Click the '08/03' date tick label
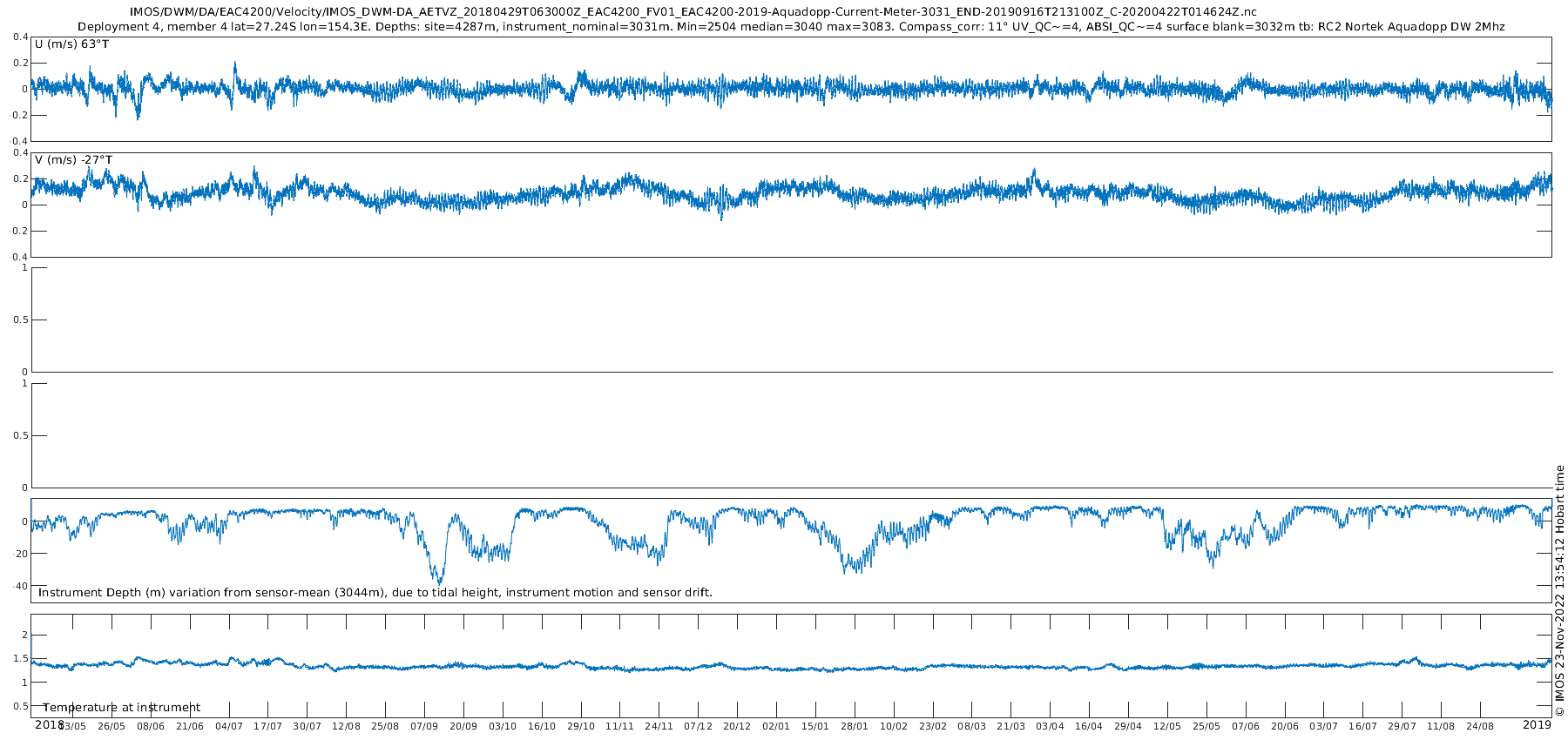Viewport: 1568px width, 740px height. pos(972,726)
